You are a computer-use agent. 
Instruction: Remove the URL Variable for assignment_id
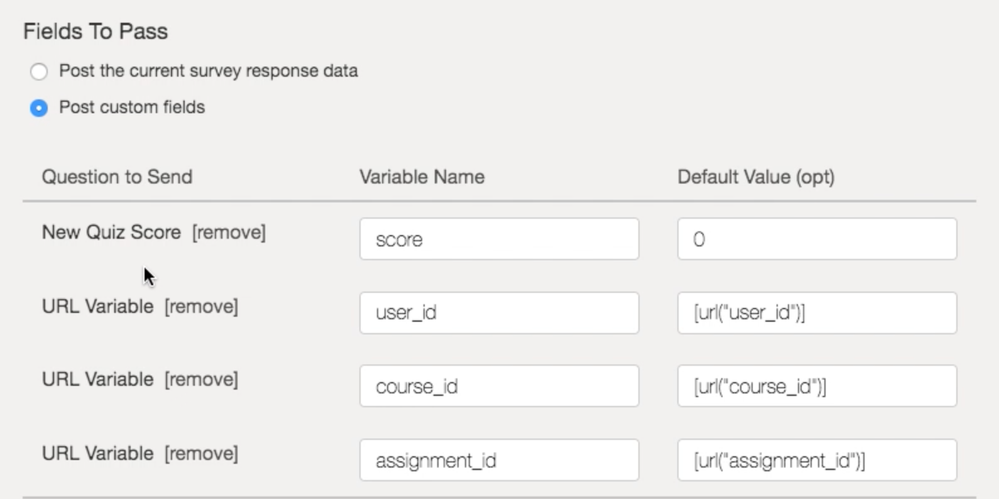(x=201, y=453)
